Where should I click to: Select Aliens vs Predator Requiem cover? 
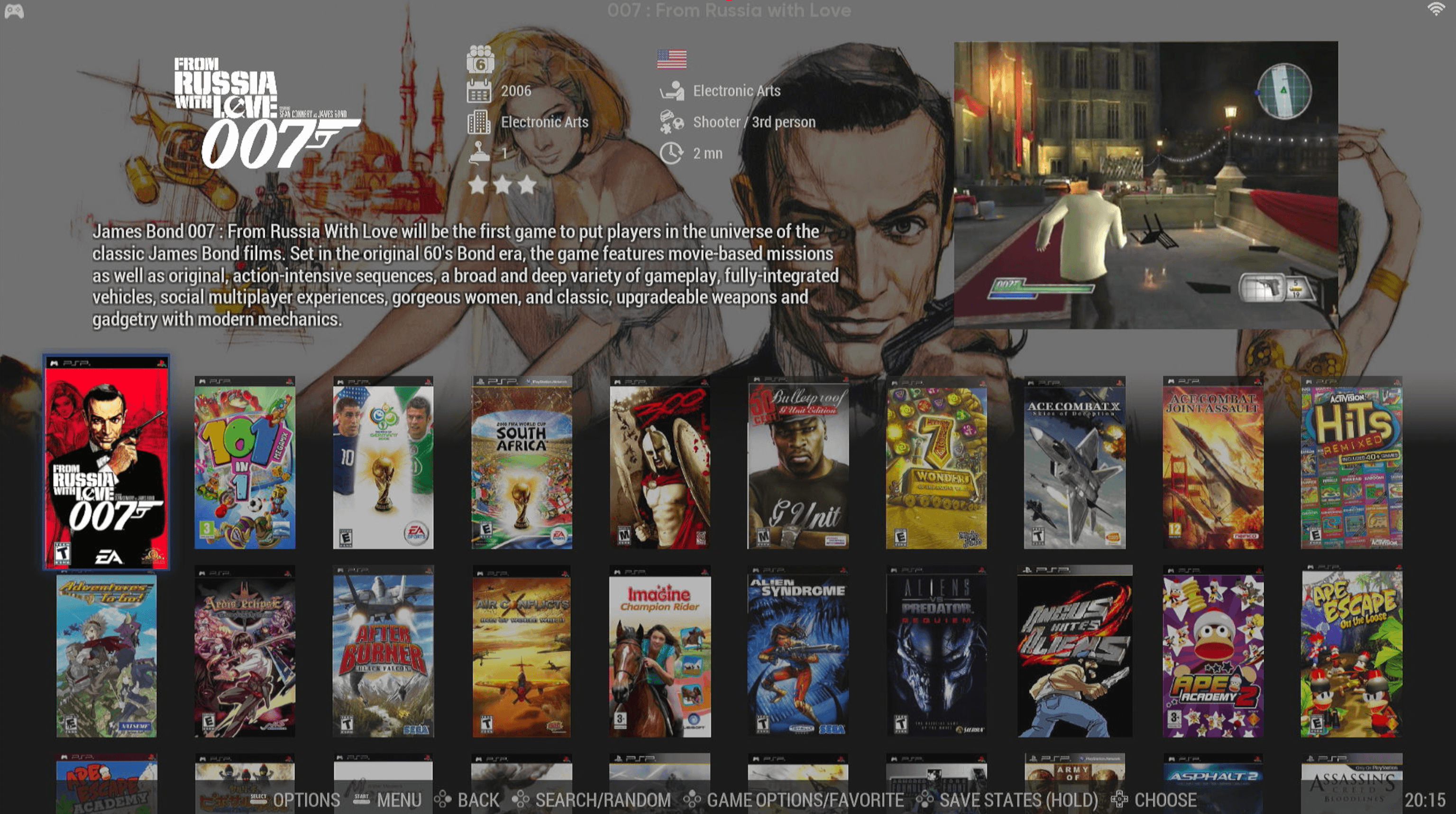click(x=936, y=652)
